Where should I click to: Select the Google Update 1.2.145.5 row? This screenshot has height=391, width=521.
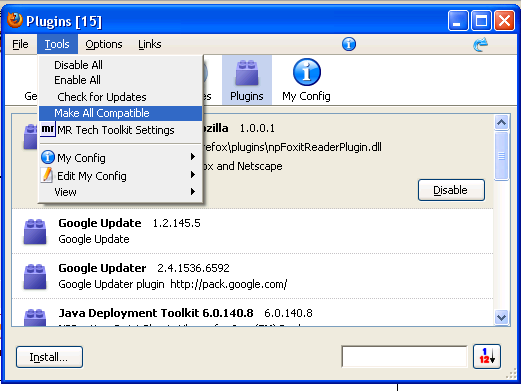click(x=252, y=231)
